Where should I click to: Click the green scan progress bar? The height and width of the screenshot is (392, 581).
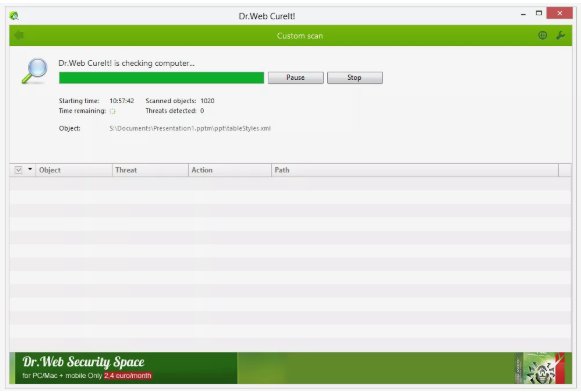click(x=161, y=78)
